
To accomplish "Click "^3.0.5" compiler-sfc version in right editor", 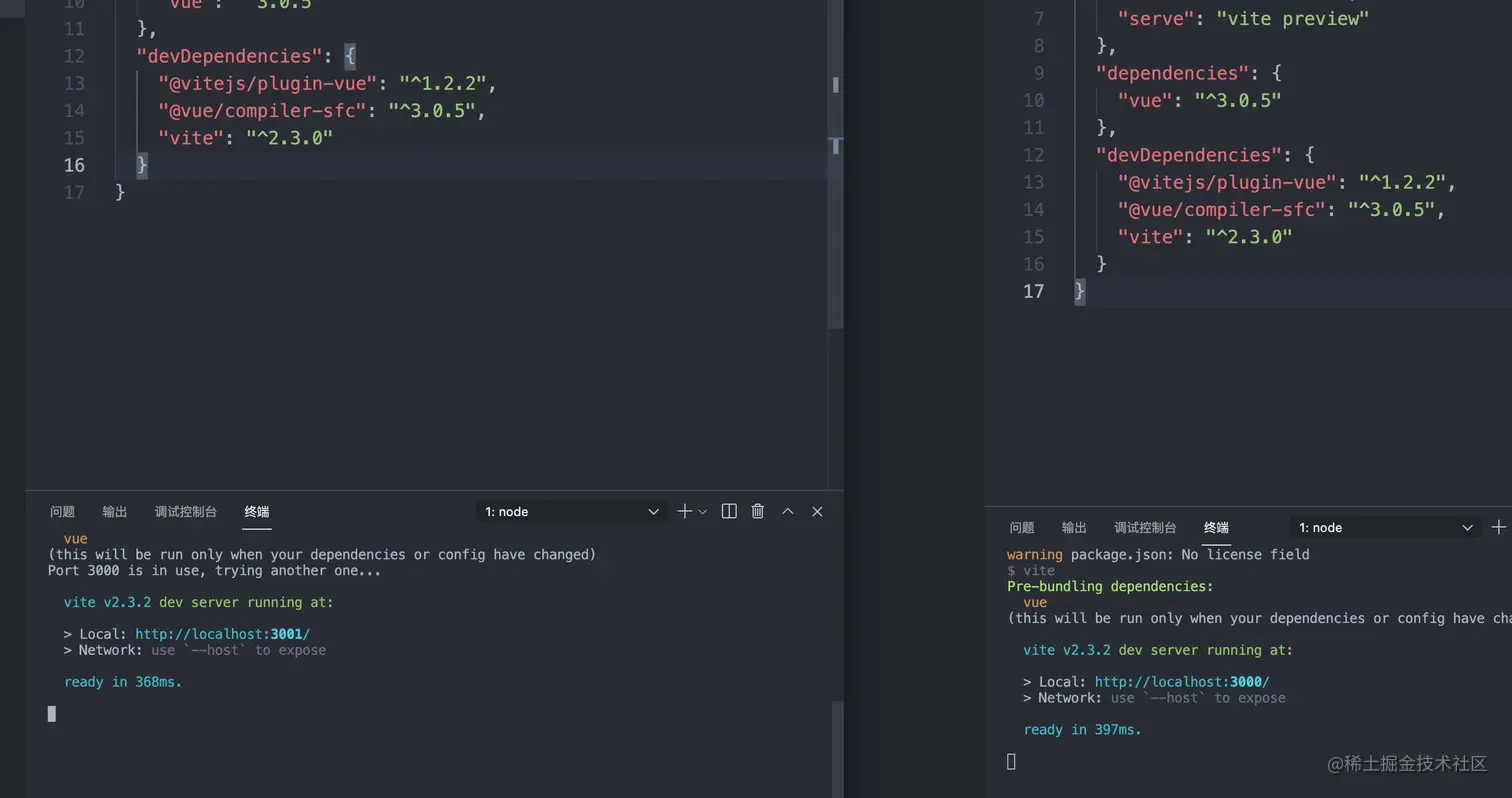I will click(1391, 209).
